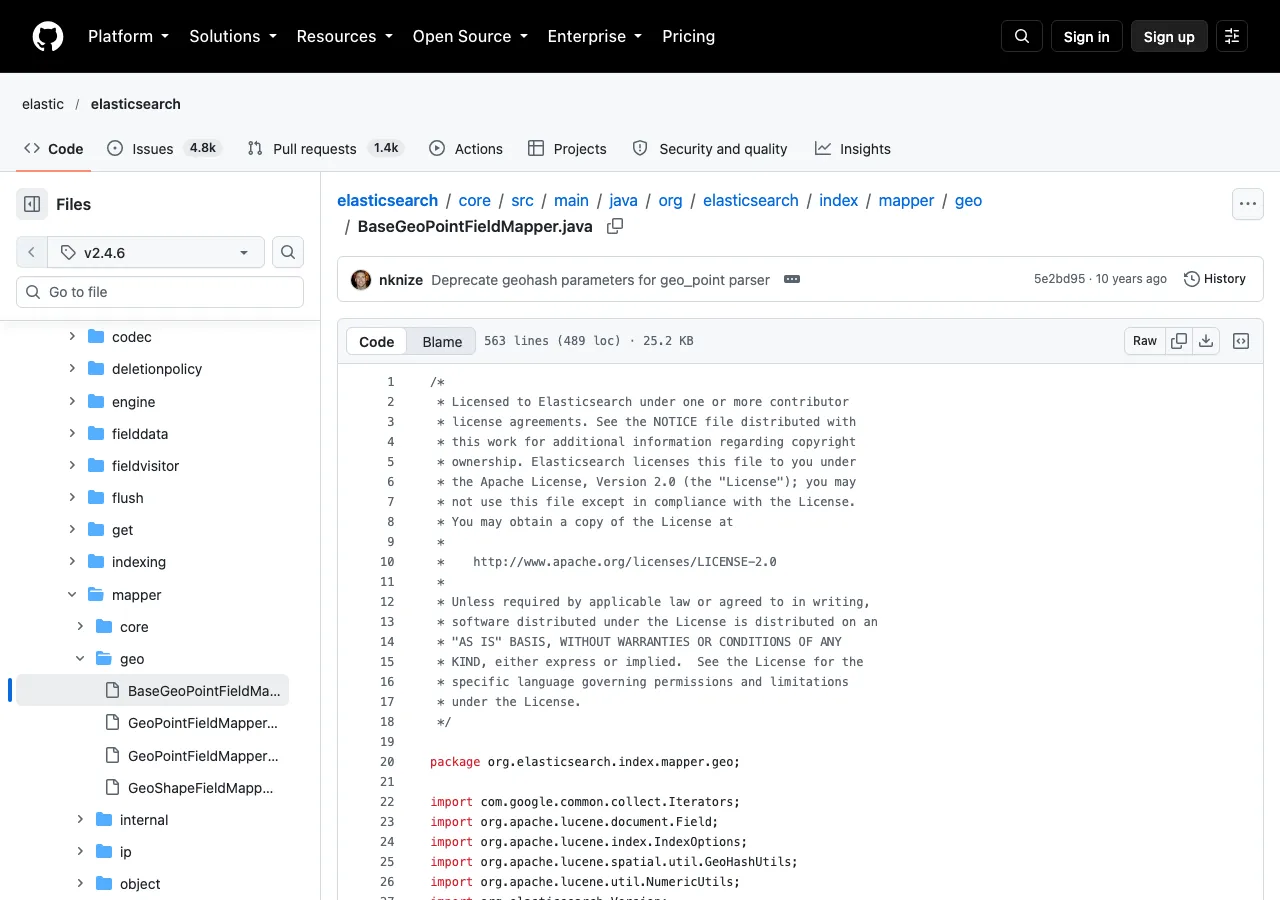Open the Insights tab
The image size is (1280, 900).
click(x=853, y=148)
